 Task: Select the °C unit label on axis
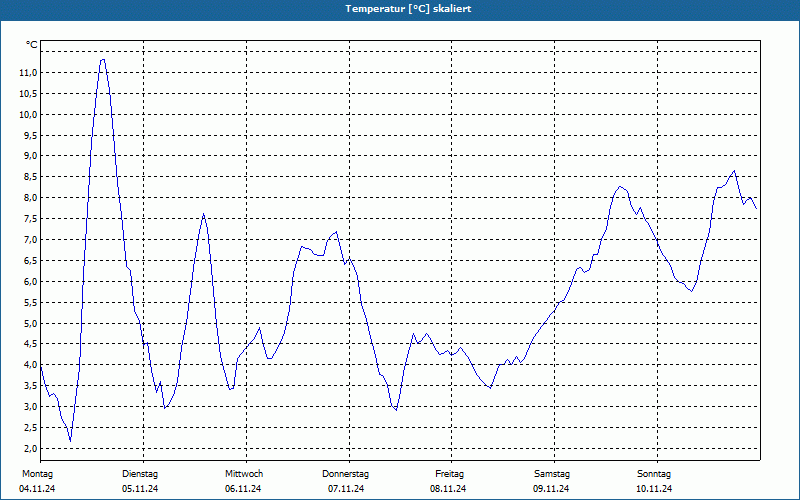[x=32, y=45]
